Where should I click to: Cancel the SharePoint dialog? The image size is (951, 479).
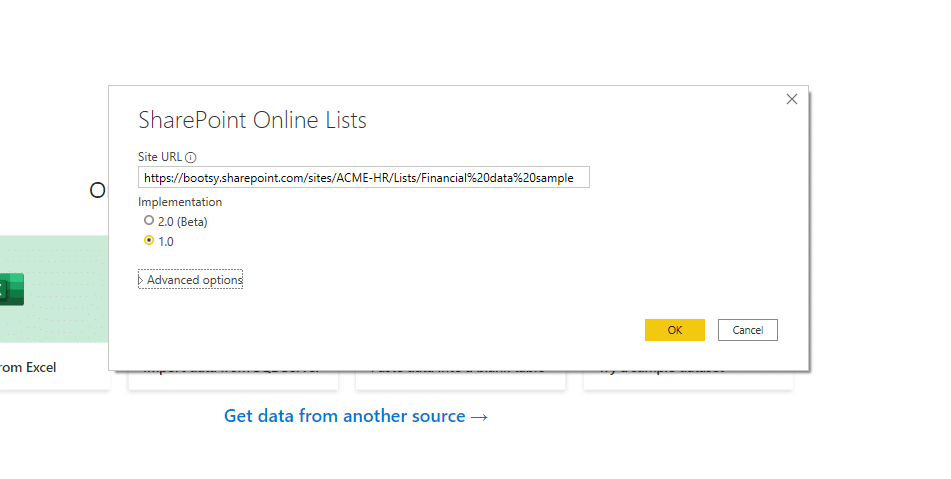pyautogui.click(x=747, y=330)
